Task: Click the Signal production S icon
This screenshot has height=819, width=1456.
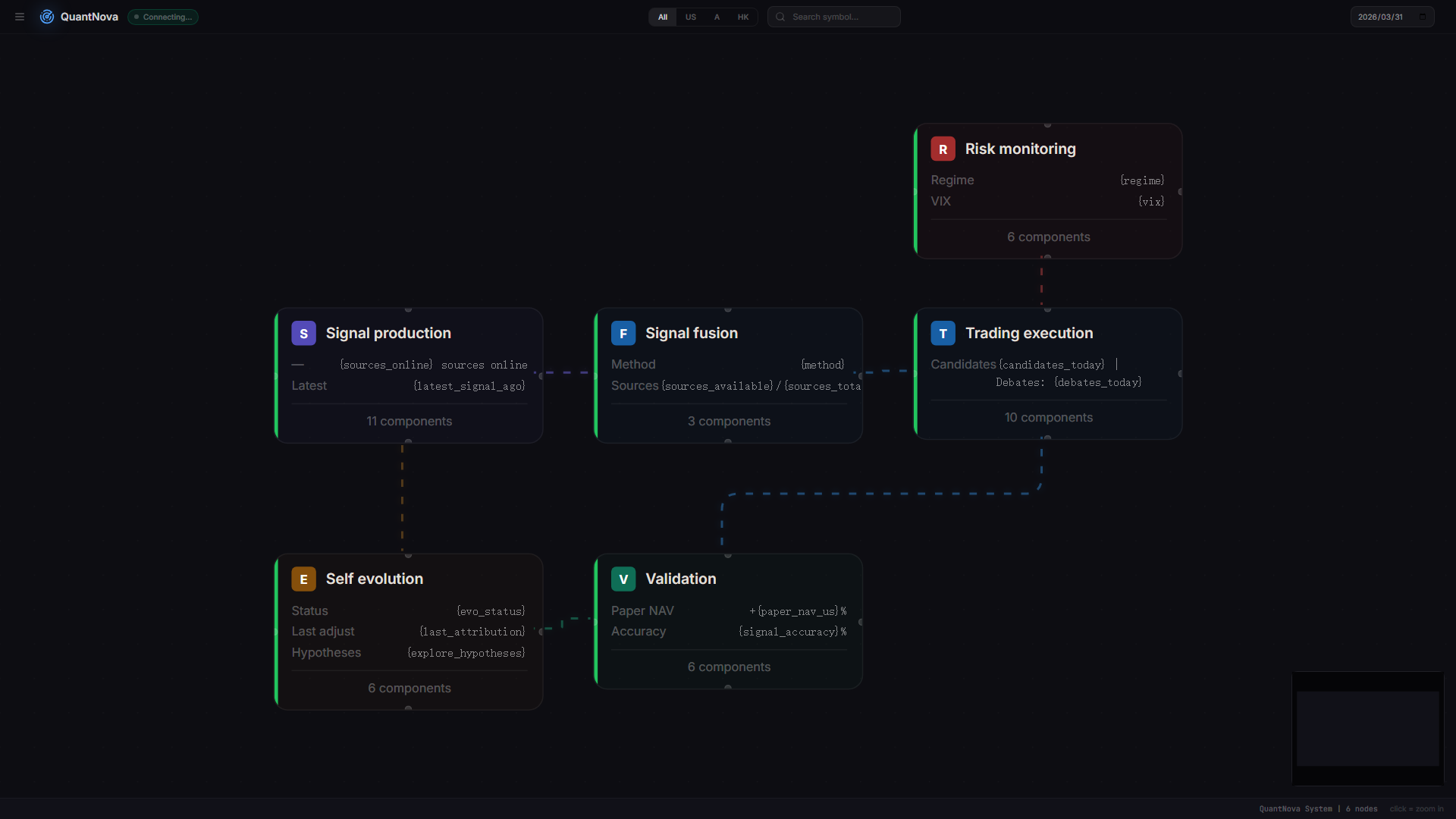Action: pos(303,333)
